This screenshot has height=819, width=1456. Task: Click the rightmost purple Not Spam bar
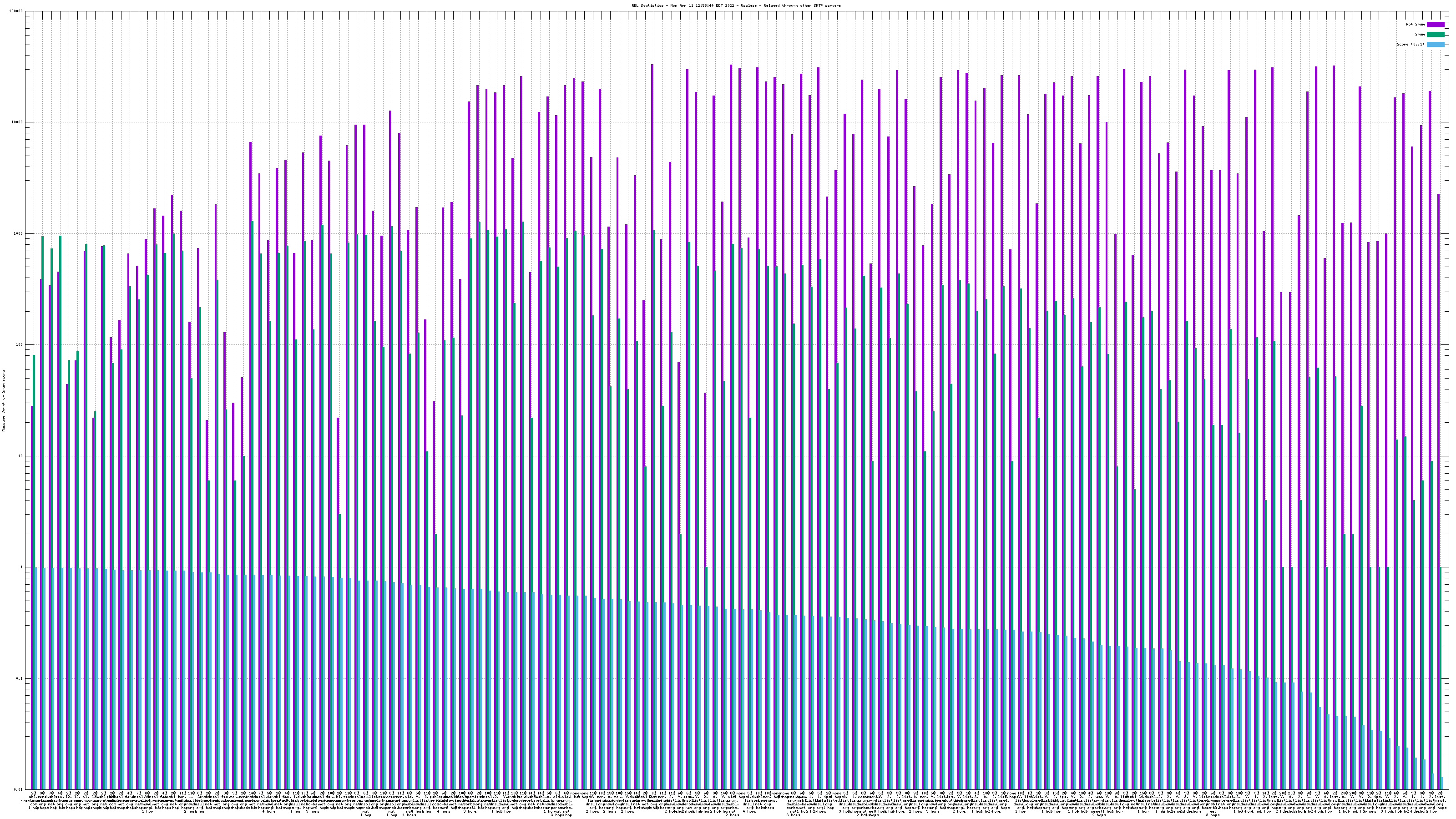[1439, 452]
